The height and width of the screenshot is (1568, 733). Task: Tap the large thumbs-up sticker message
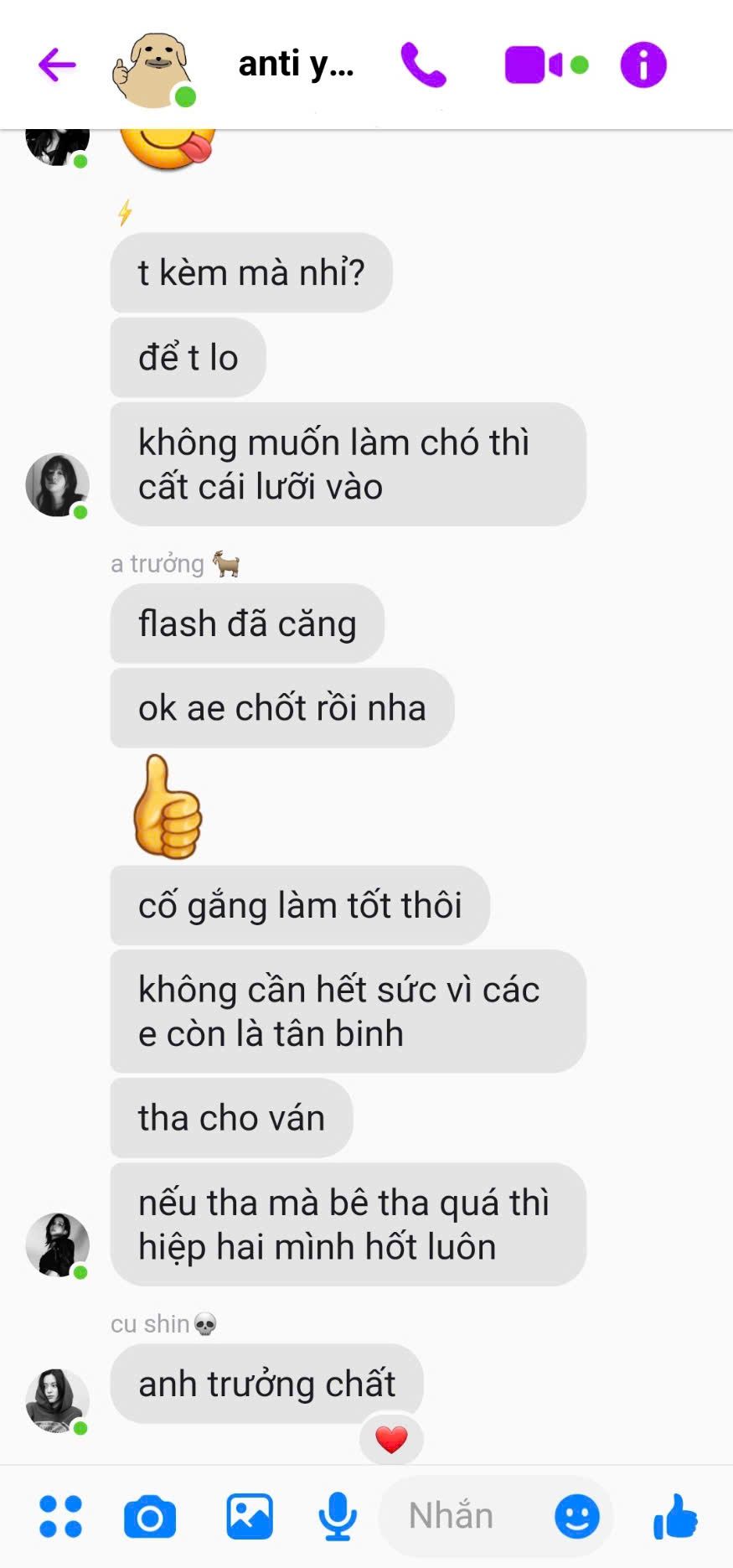pos(168,806)
